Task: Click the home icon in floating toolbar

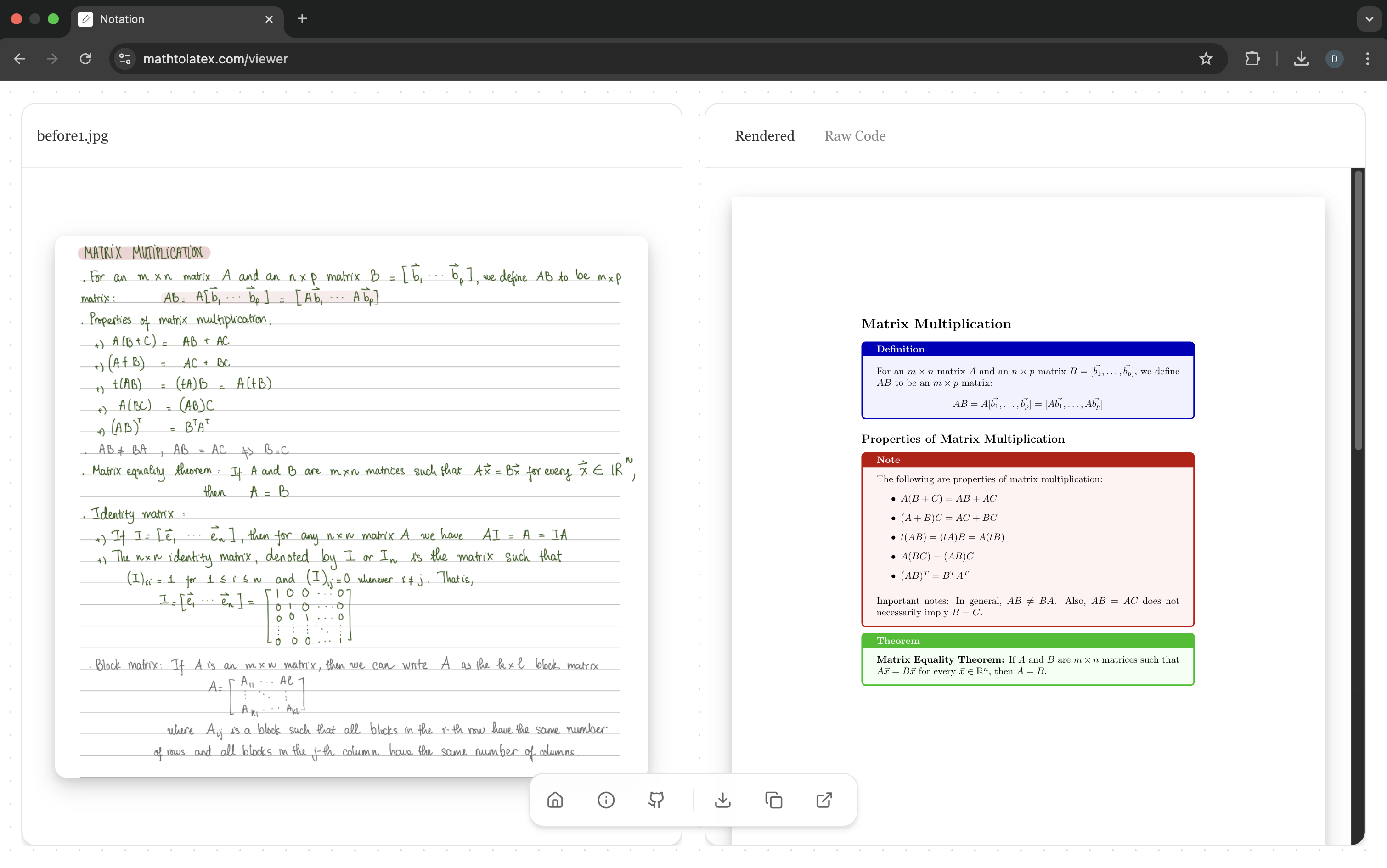Action: [555, 800]
